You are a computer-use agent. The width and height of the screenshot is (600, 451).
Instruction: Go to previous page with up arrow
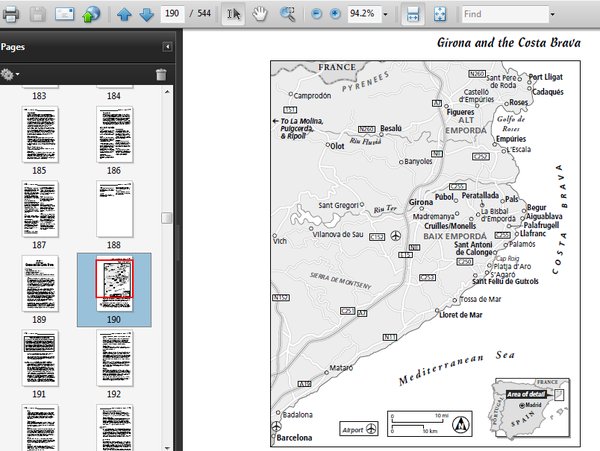click(x=124, y=15)
